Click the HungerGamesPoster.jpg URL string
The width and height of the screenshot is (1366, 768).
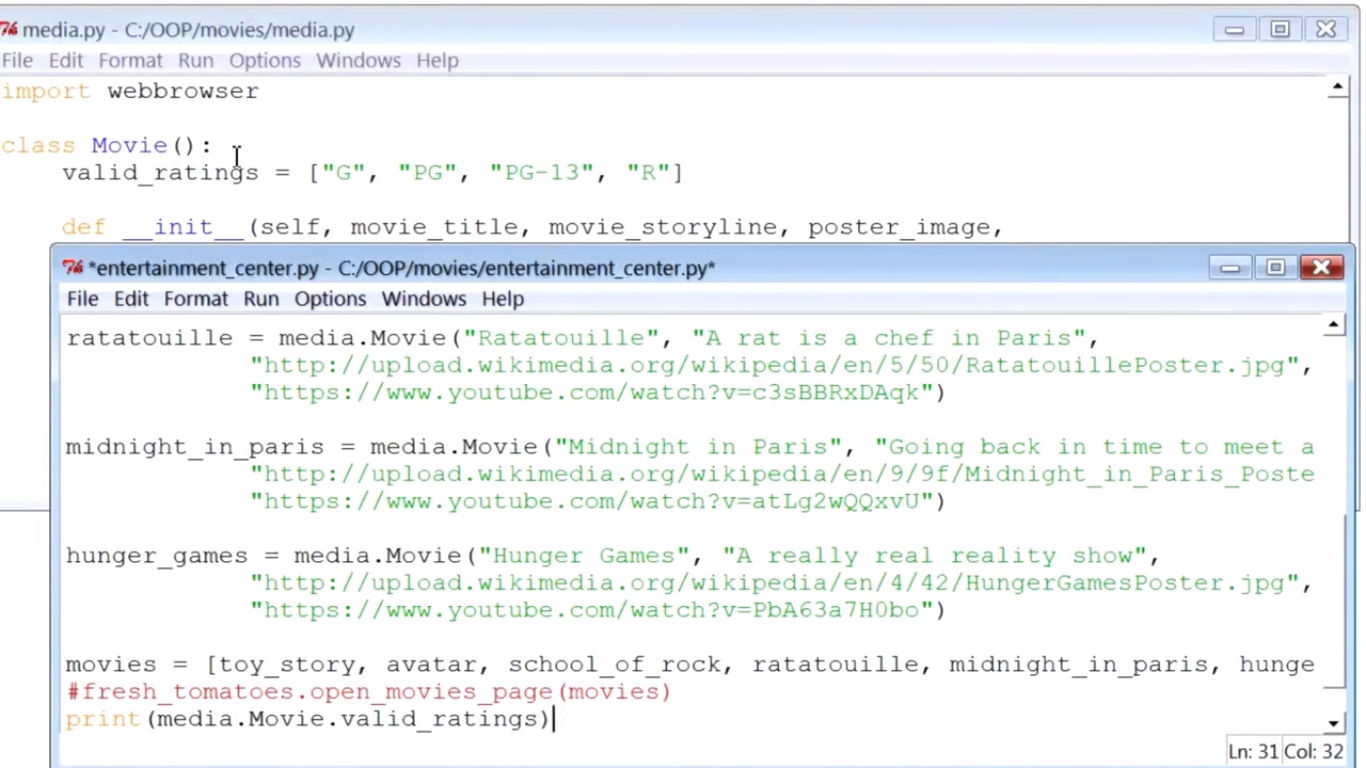click(x=781, y=583)
